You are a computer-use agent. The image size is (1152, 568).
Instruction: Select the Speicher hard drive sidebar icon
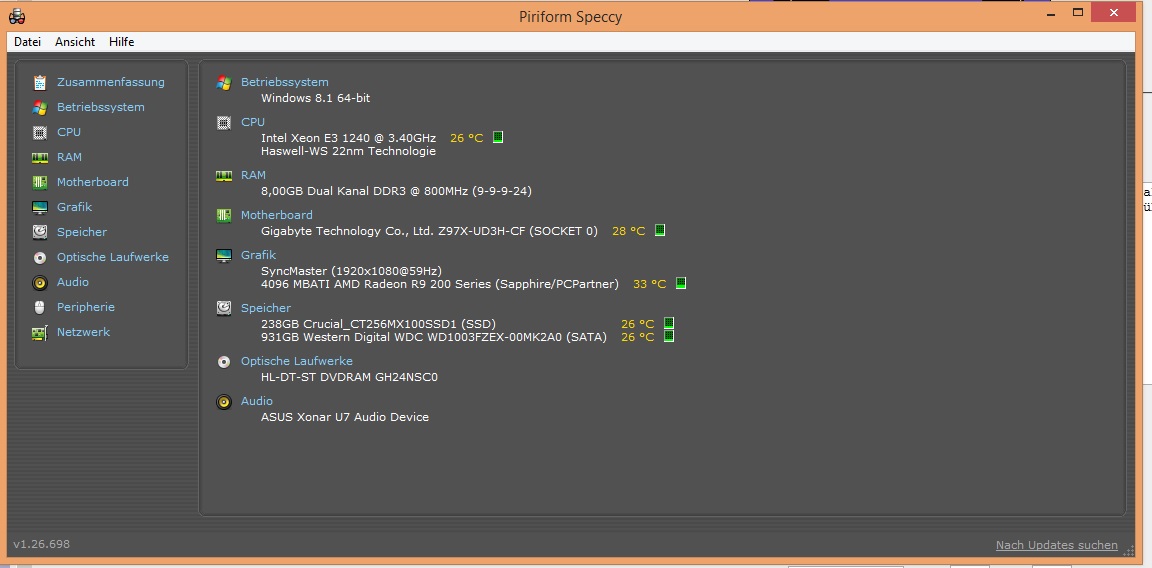click(x=40, y=232)
